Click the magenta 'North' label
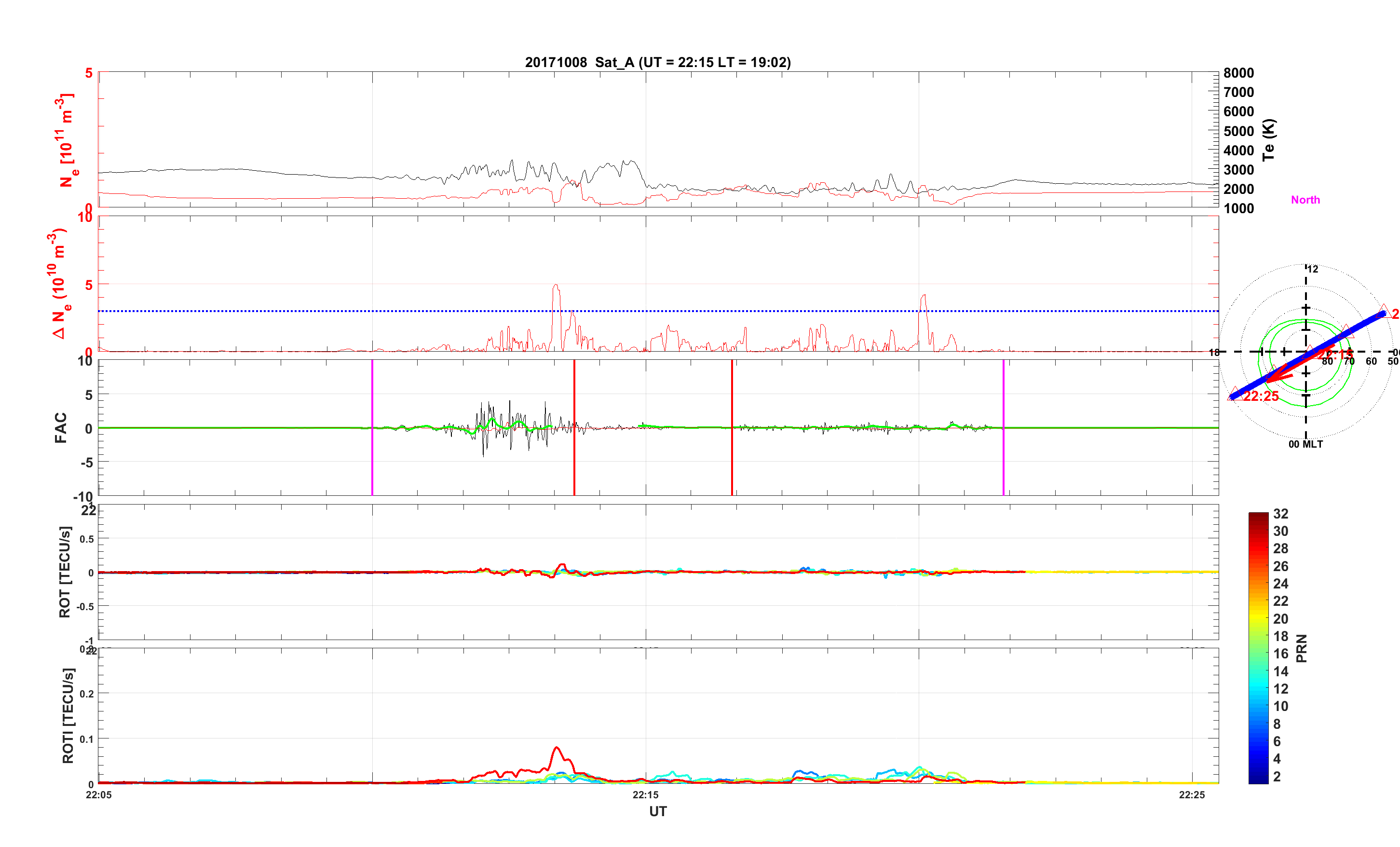The image size is (1400, 847). [x=1305, y=200]
